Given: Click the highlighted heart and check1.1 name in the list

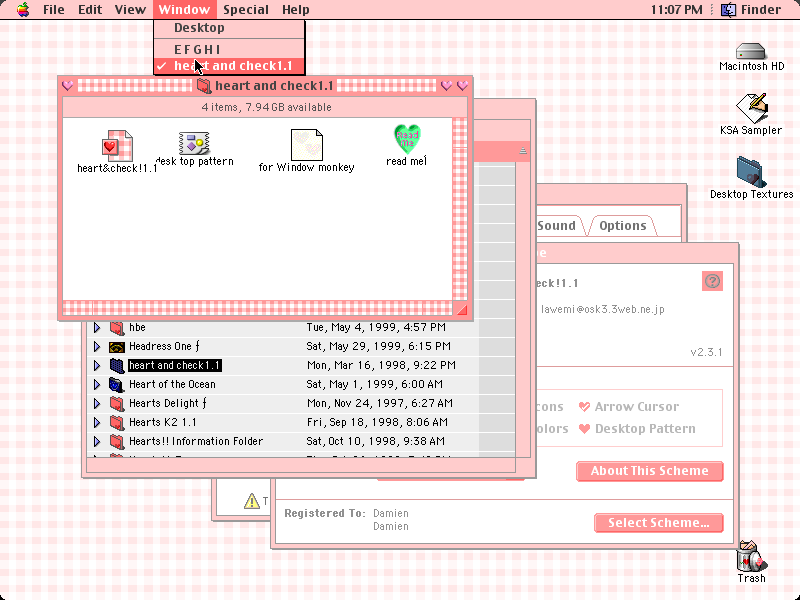Looking at the screenshot, I should click(174, 366).
